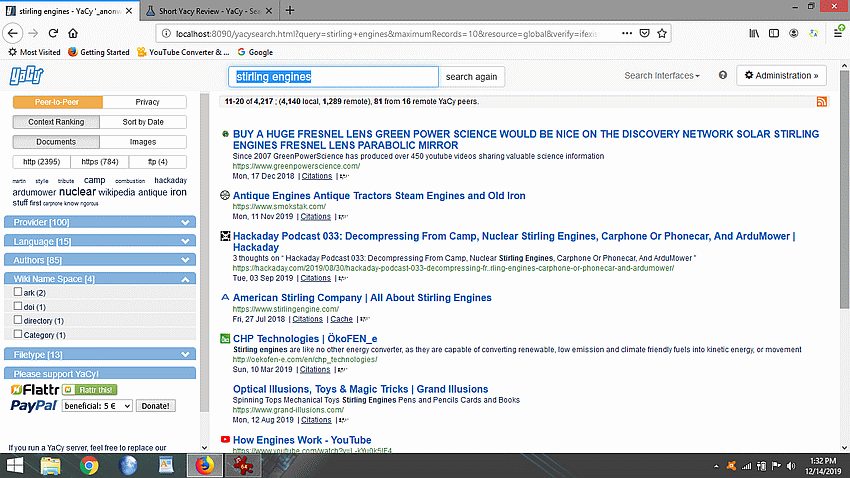This screenshot has height=478, width=850.
Task: Filter by https (784) protocol
Action: pos(100,162)
